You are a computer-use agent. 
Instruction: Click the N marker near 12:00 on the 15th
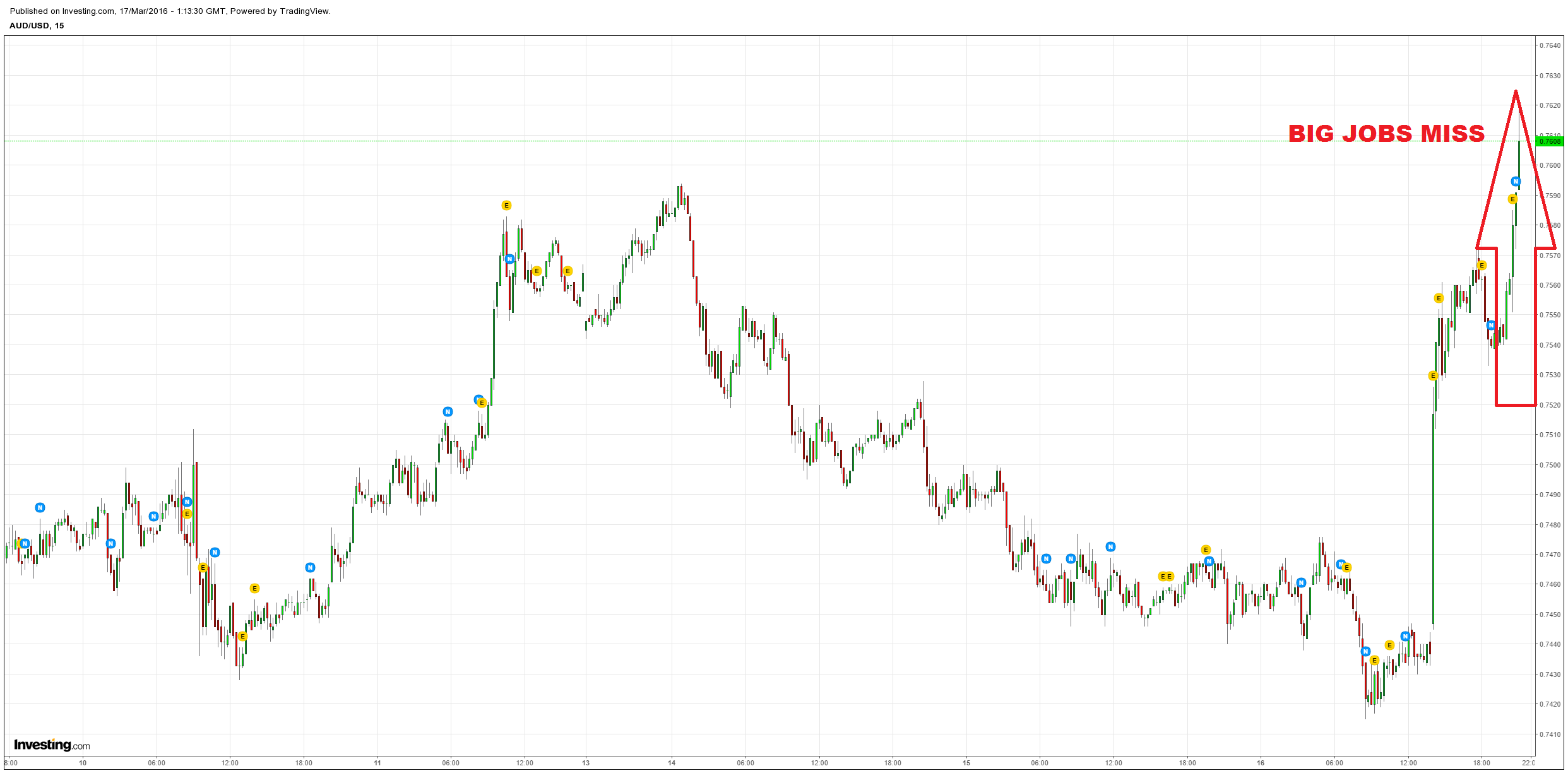[1110, 546]
